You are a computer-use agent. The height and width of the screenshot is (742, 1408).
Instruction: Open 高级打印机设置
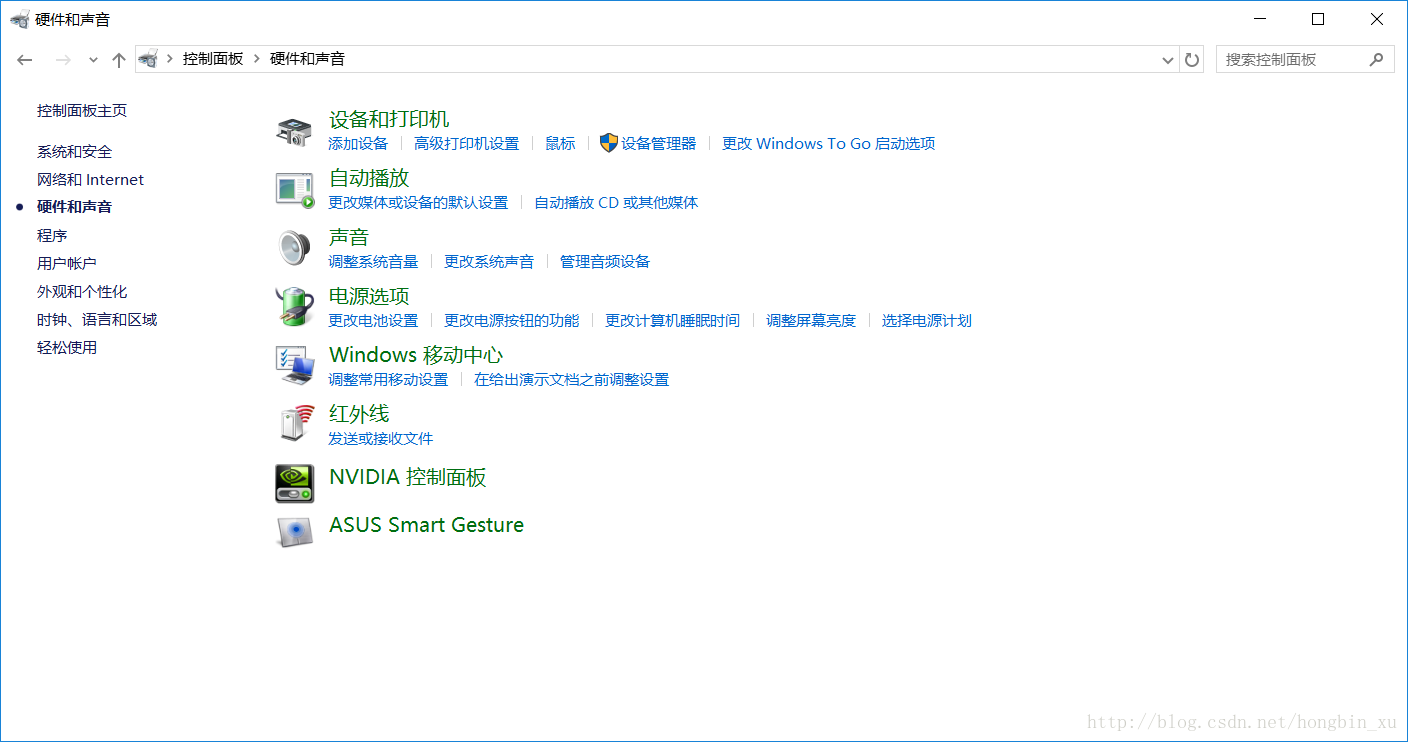click(x=467, y=144)
